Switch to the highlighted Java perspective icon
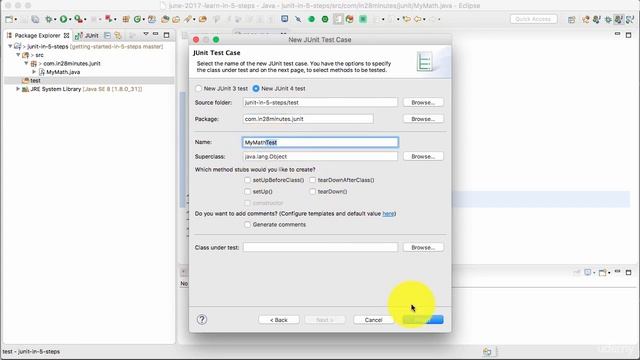This screenshot has width=640, height=360. pos(618,20)
